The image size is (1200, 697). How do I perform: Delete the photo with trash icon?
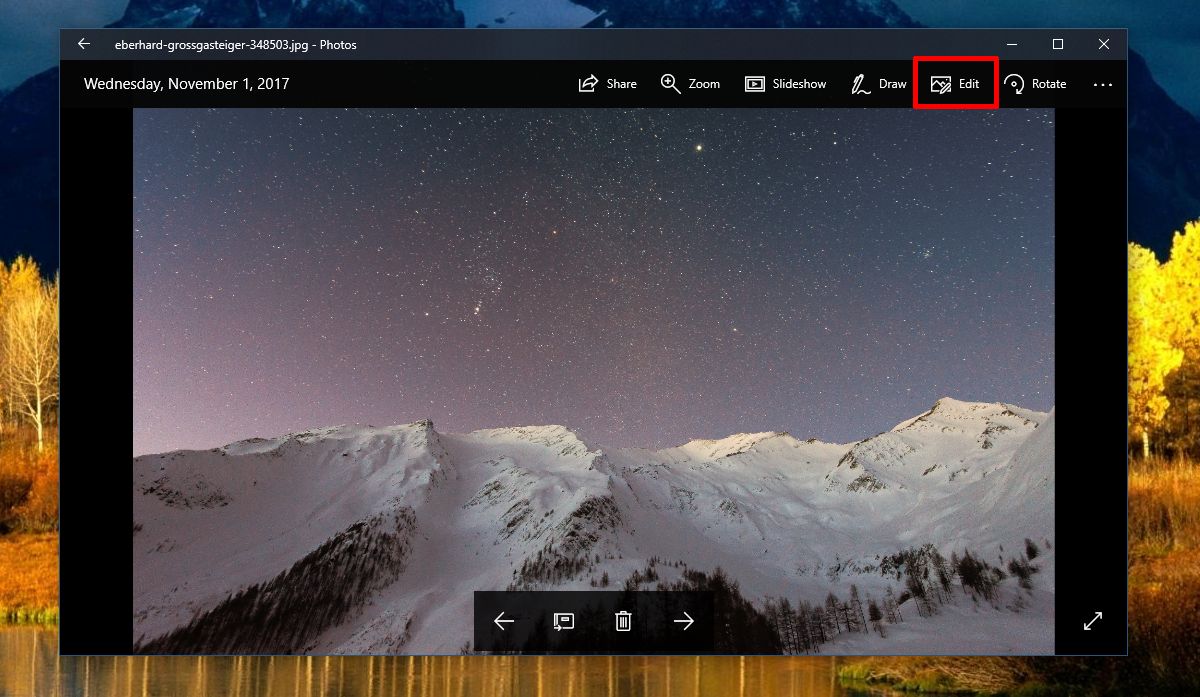point(623,622)
